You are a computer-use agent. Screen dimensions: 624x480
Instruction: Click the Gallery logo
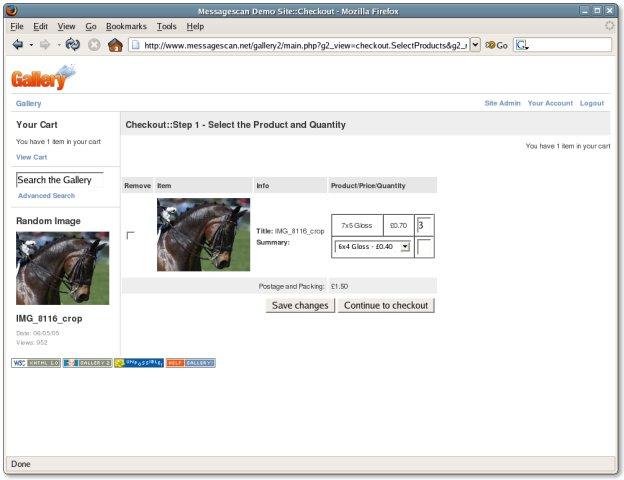coord(43,77)
